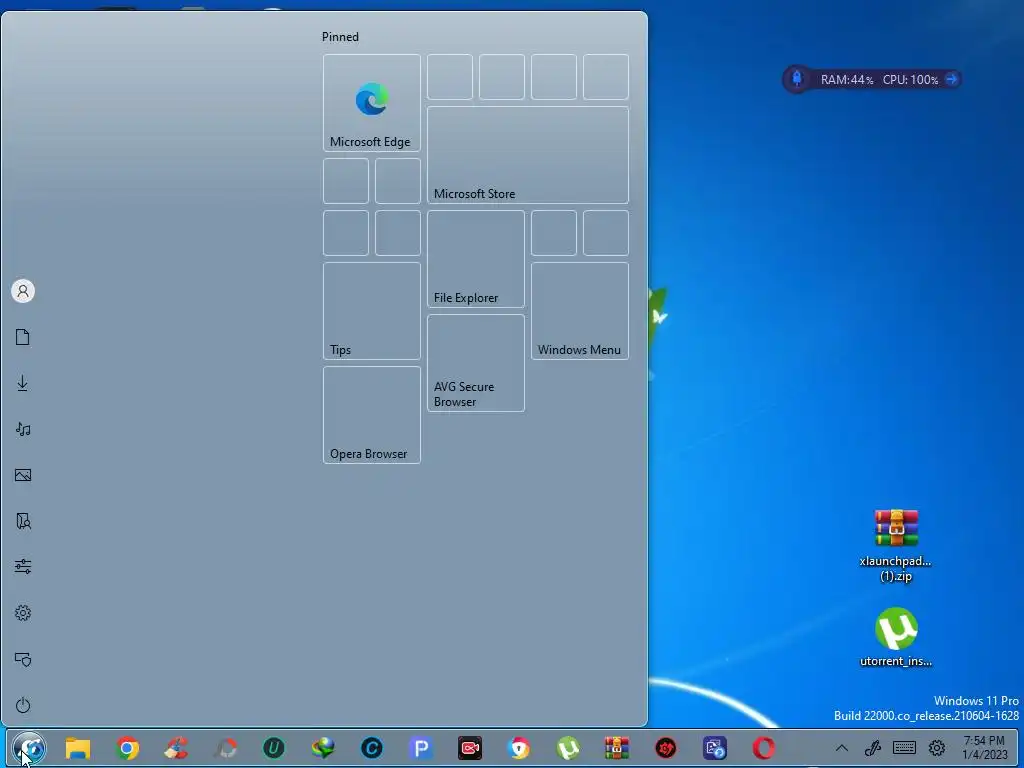Open uTorrent from the taskbar
Image resolution: width=1024 pixels, height=768 pixels.
[568, 748]
